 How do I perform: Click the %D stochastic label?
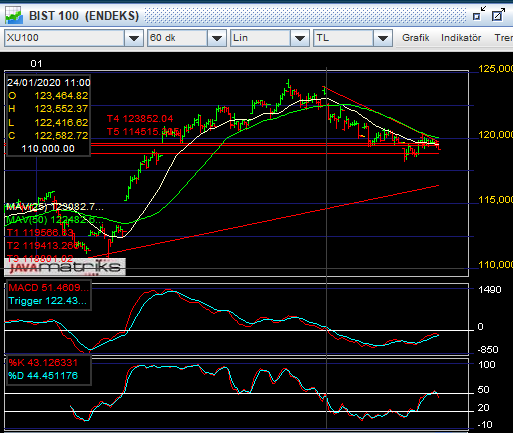[x=43, y=376]
